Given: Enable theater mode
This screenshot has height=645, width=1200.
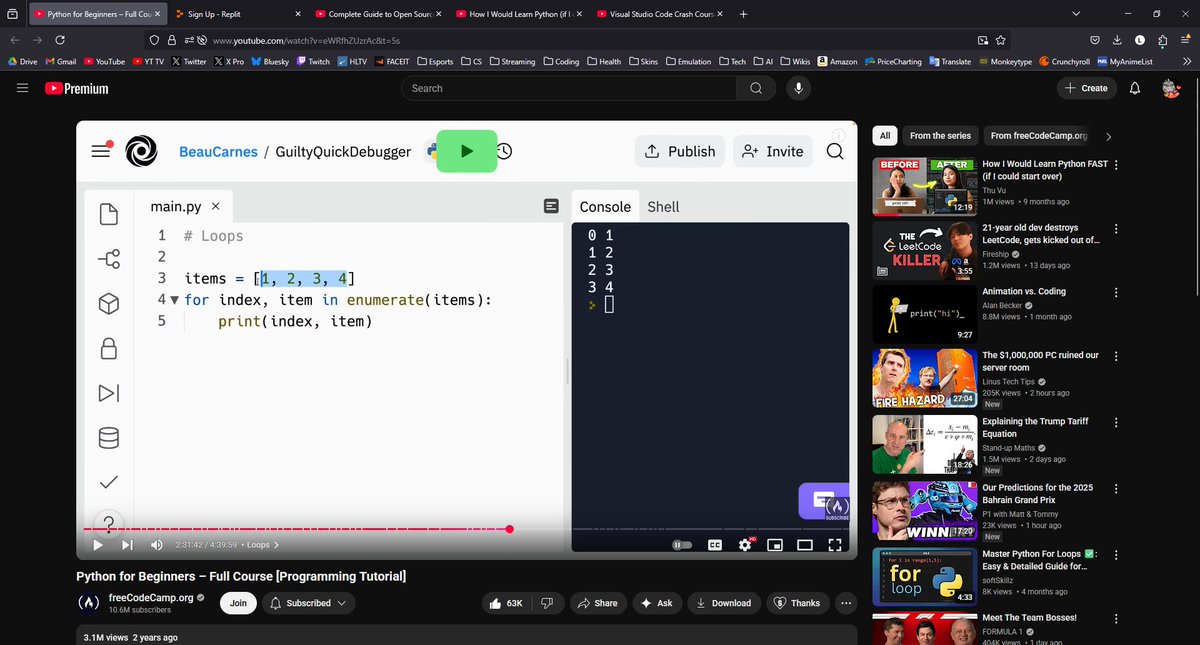Looking at the screenshot, I should point(805,545).
